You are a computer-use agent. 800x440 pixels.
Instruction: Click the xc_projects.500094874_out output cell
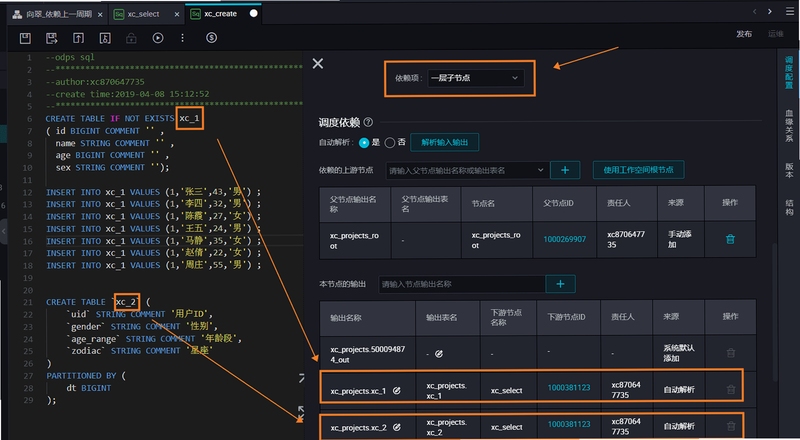(x=367, y=354)
